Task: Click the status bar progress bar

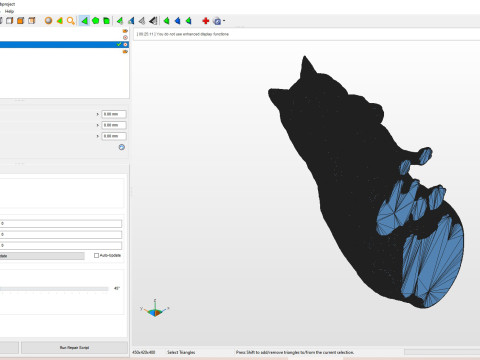Action: click(442, 352)
